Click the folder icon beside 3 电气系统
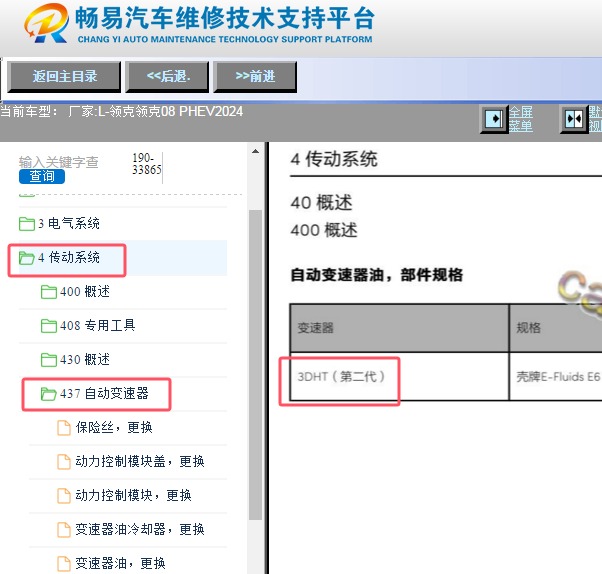The image size is (602, 574). [26, 224]
